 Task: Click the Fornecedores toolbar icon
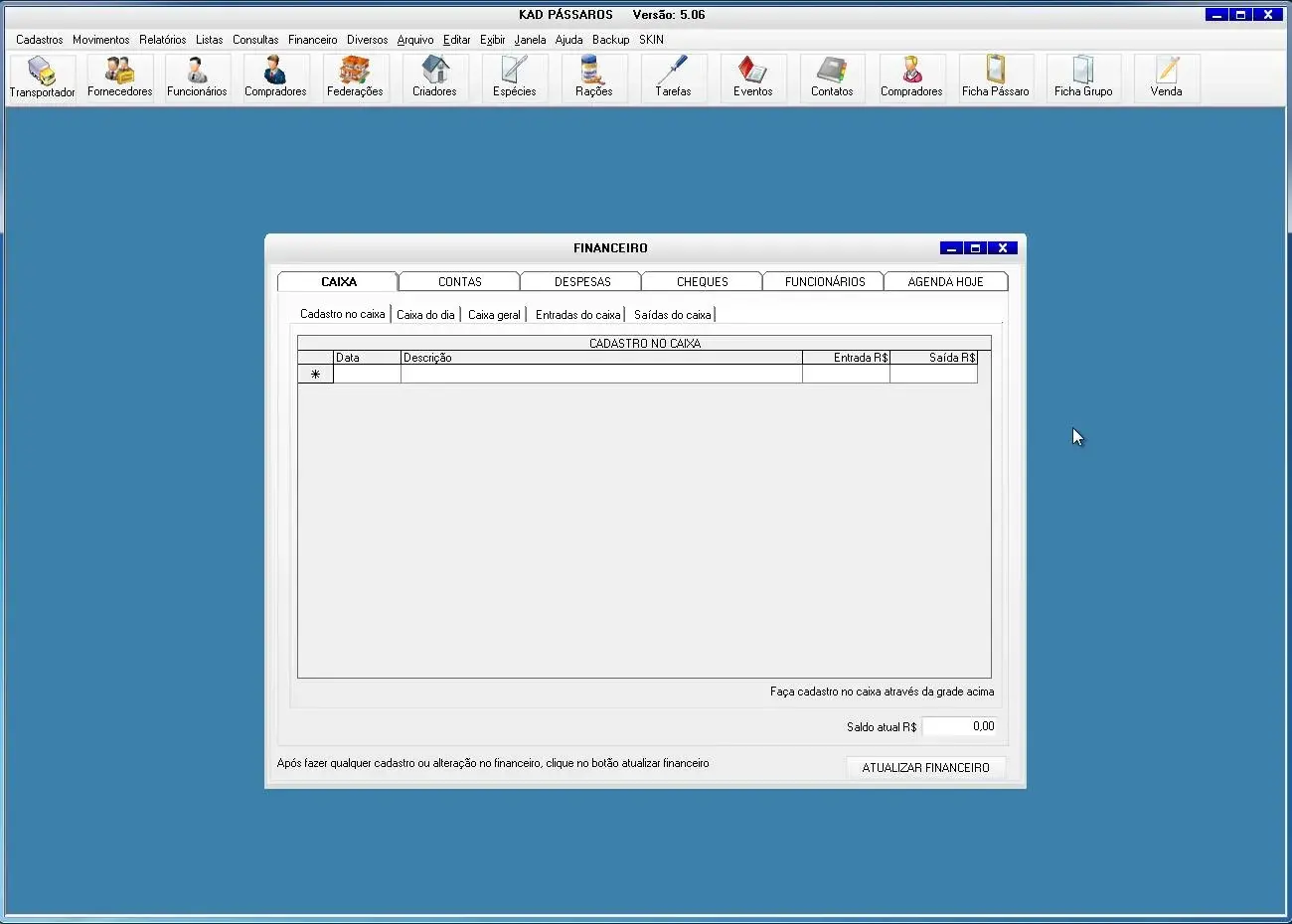pos(119,77)
